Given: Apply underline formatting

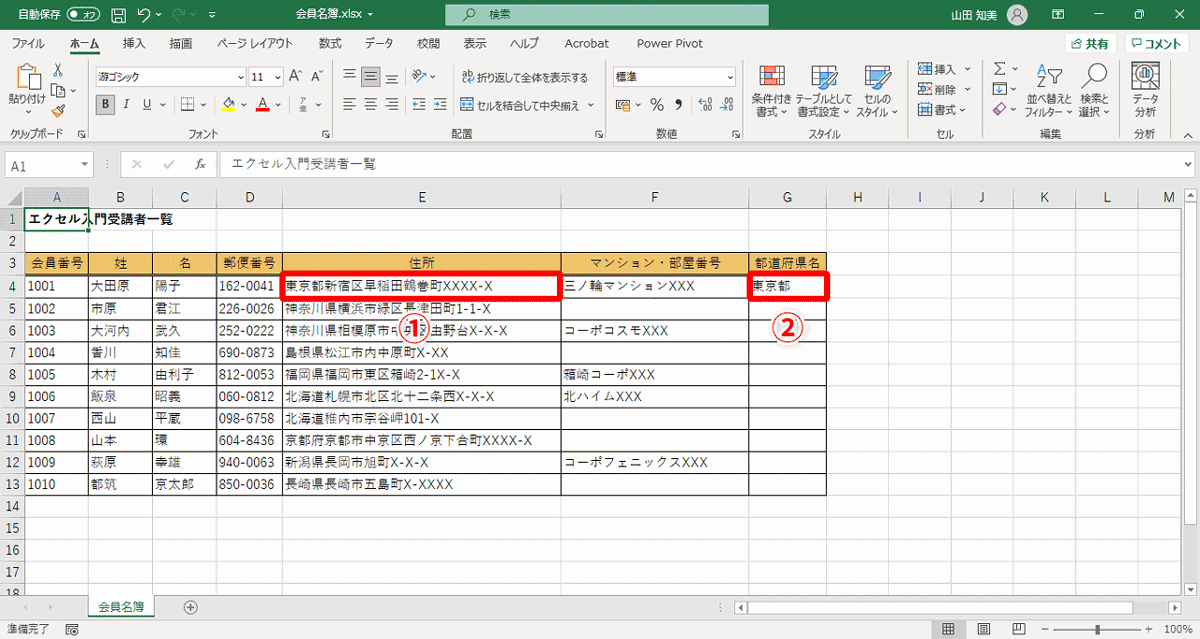Looking at the screenshot, I should 147,104.
